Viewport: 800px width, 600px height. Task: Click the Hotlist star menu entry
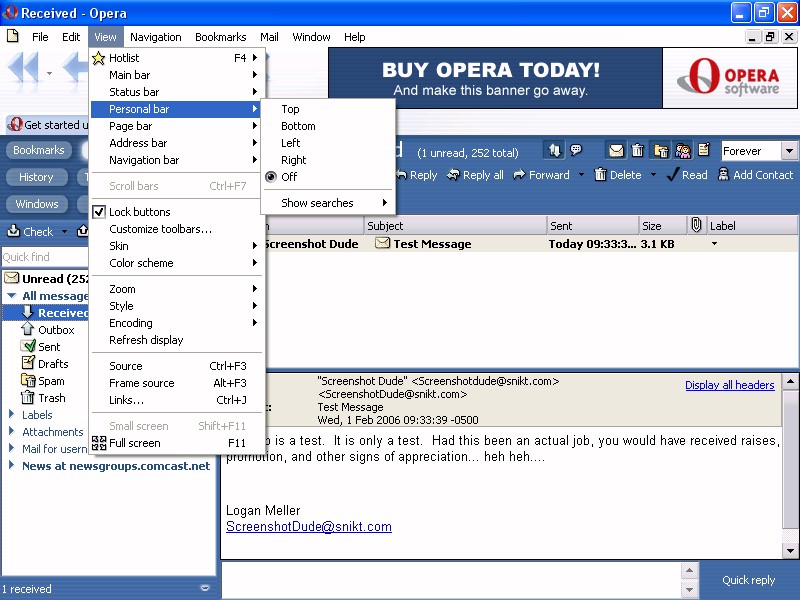(x=176, y=58)
